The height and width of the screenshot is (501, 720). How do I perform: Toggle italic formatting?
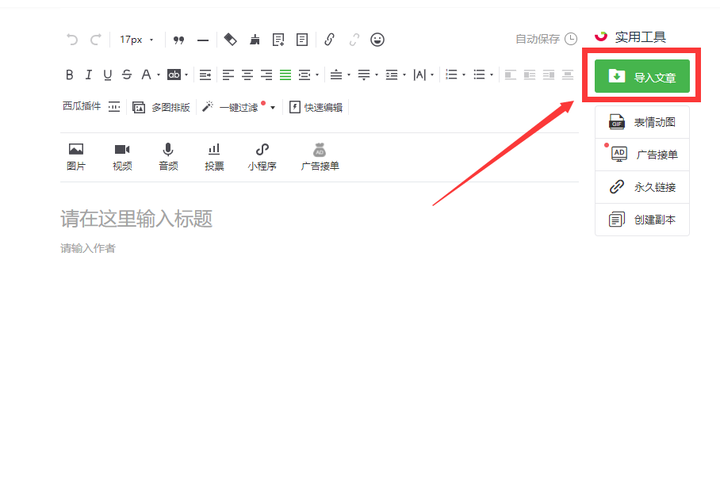[88, 74]
